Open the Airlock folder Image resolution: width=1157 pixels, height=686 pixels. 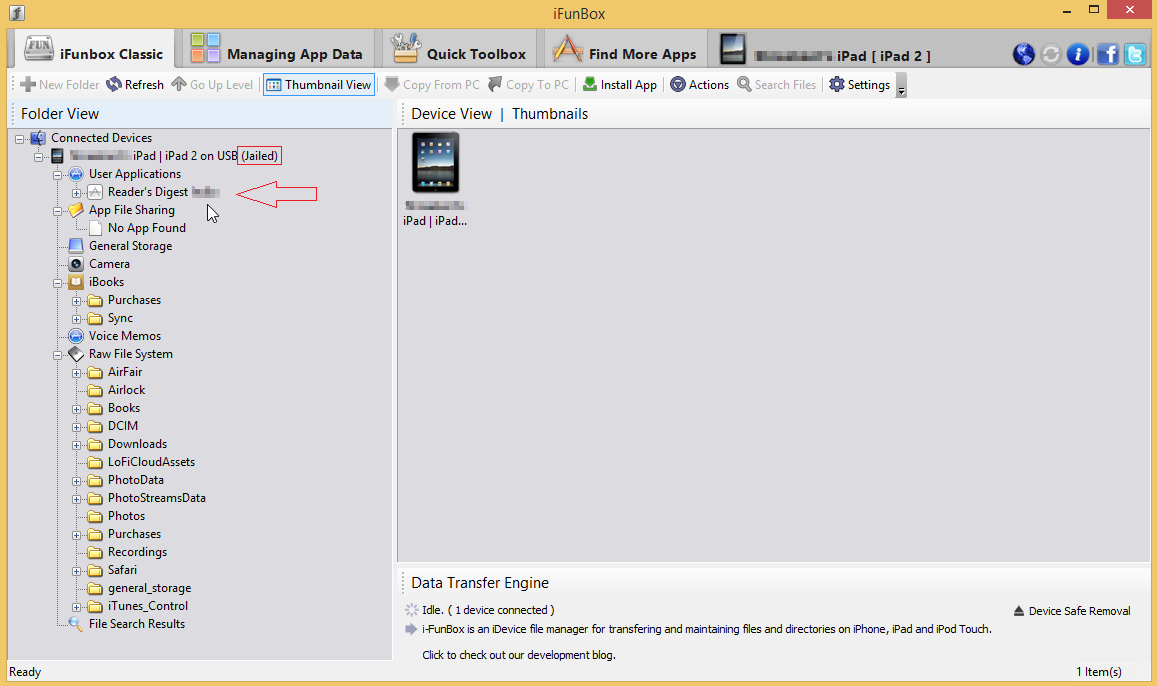126,390
